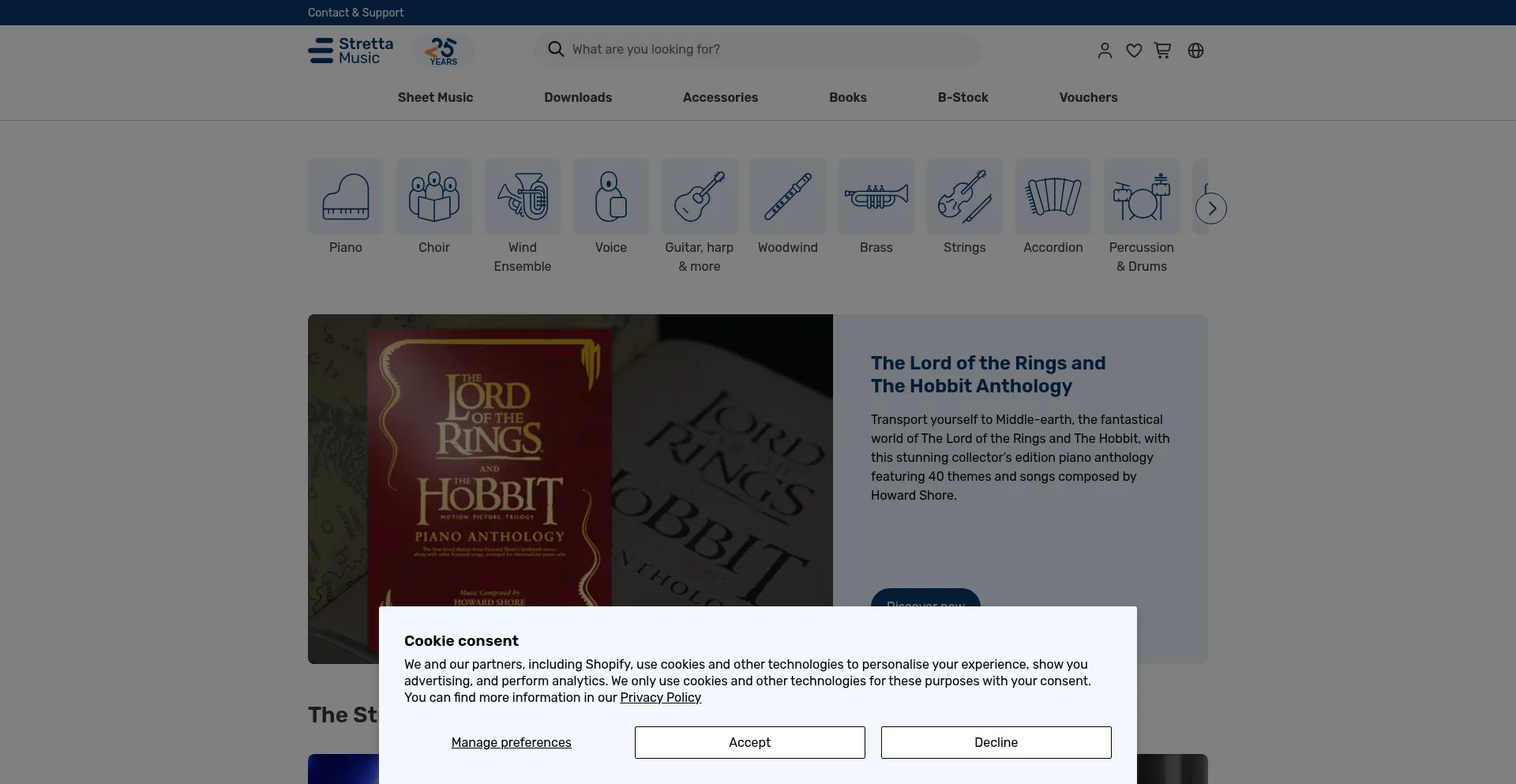Select the Choir category icon
The height and width of the screenshot is (784, 1516).
click(434, 197)
